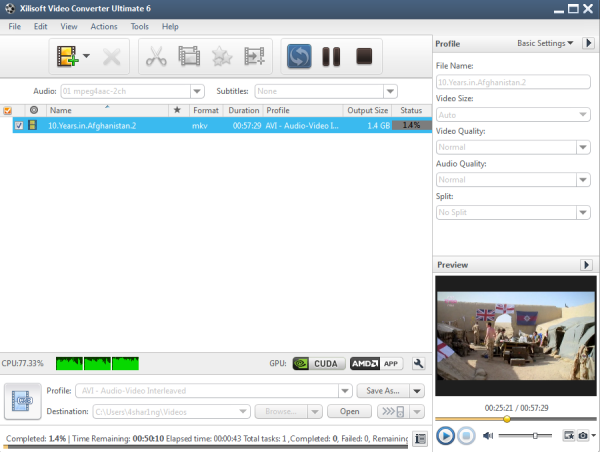This screenshot has width=600, height=452.
Task: Click the Save As... button
Action: [x=383, y=391]
